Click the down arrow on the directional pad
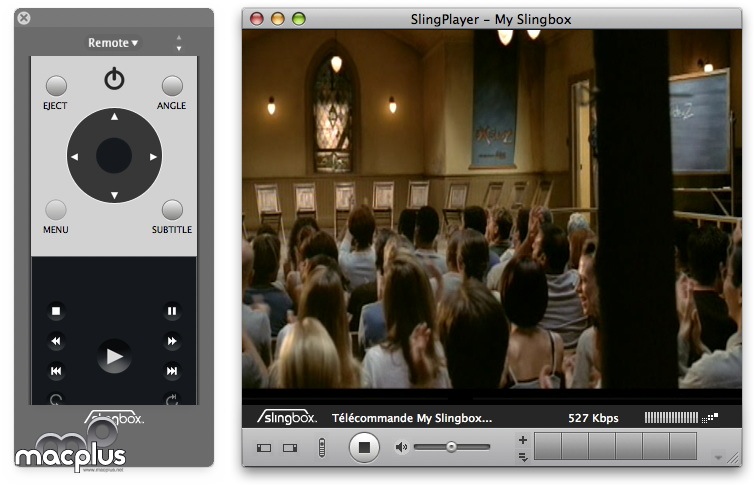756x487 pixels. tap(114, 195)
